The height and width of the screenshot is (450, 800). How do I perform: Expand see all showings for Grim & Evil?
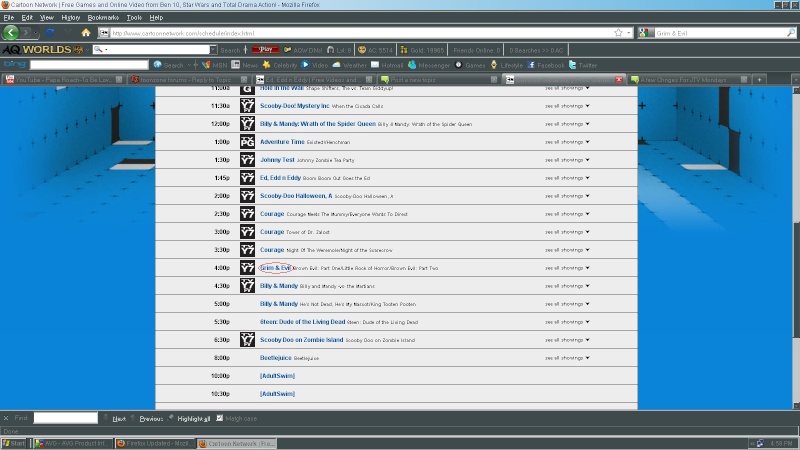click(567, 268)
